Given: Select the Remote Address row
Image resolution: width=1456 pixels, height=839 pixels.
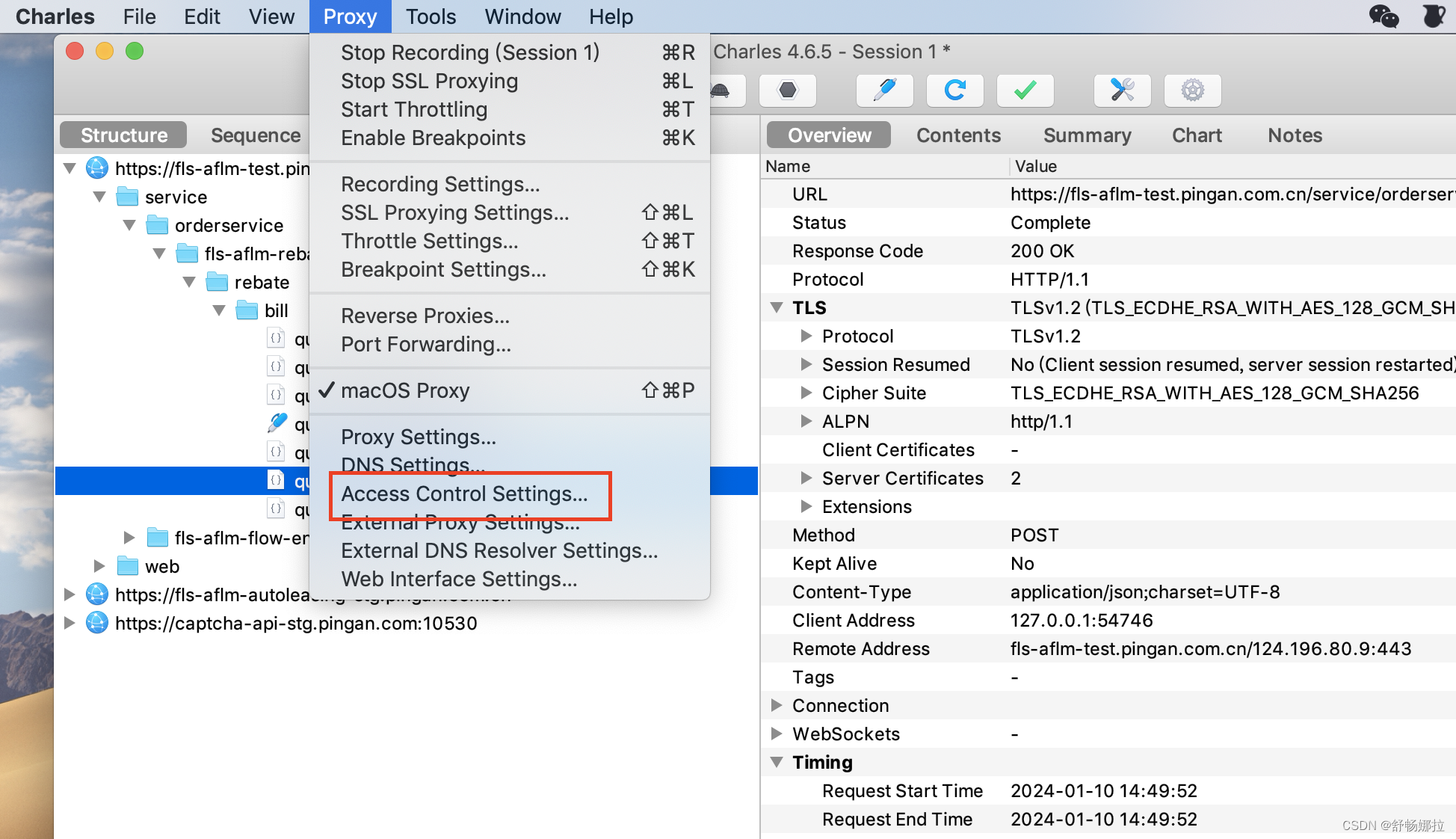Looking at the screenshot, I should pyautogui.click(x=1108, y=648).
